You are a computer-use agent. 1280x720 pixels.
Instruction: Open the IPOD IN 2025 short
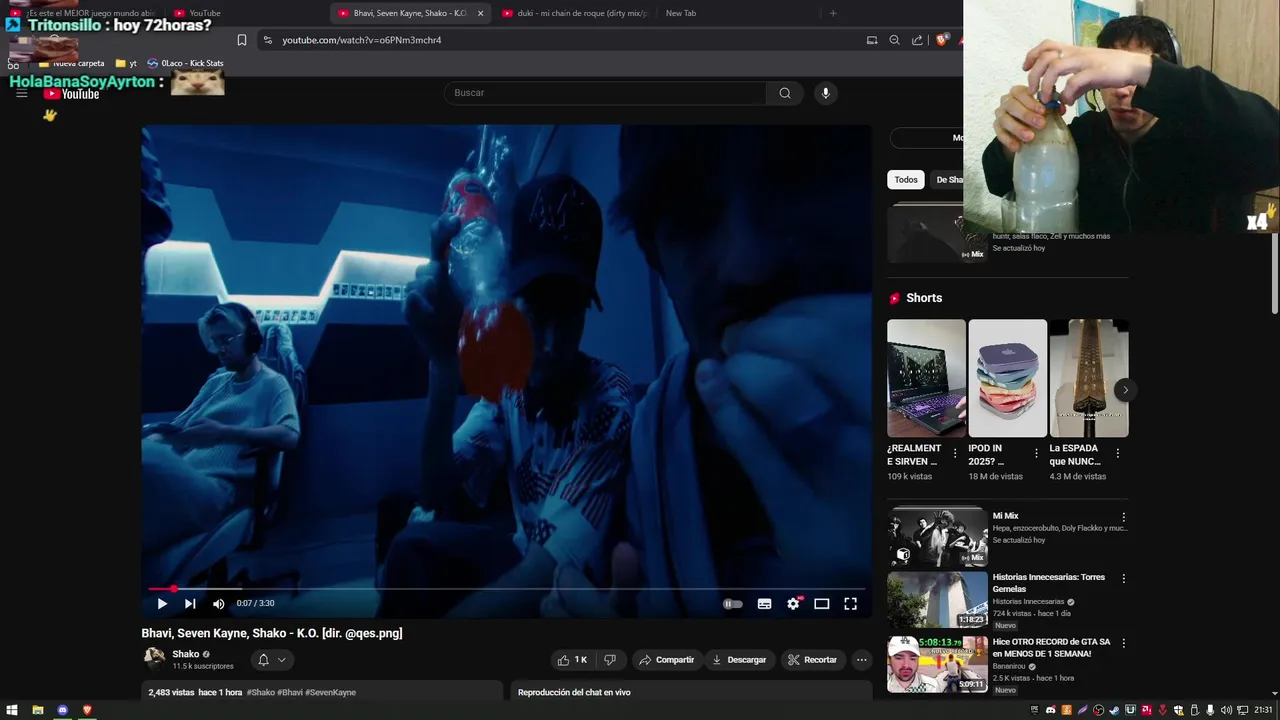click(1008, 378)
